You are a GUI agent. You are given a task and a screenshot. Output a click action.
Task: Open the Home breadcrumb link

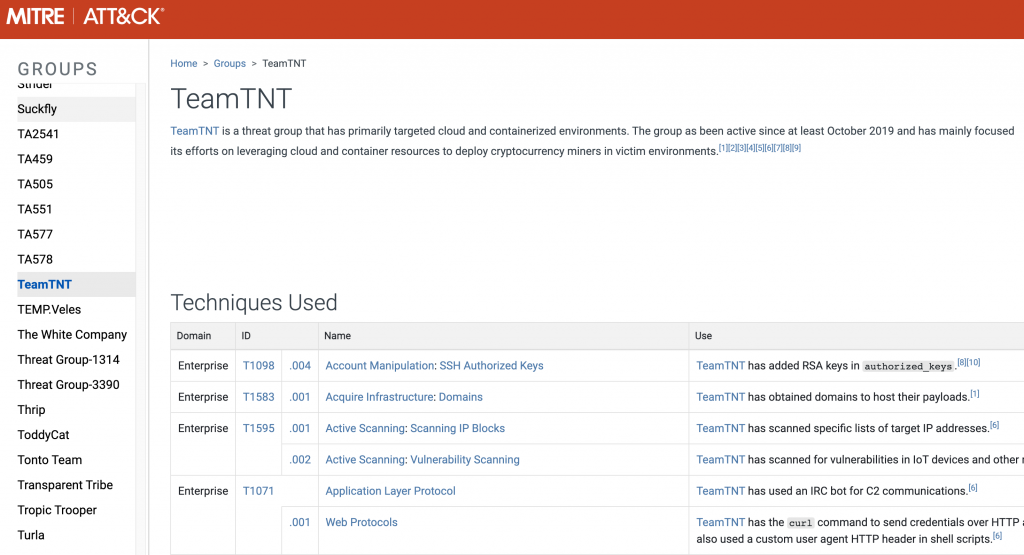tap(184, 63)
